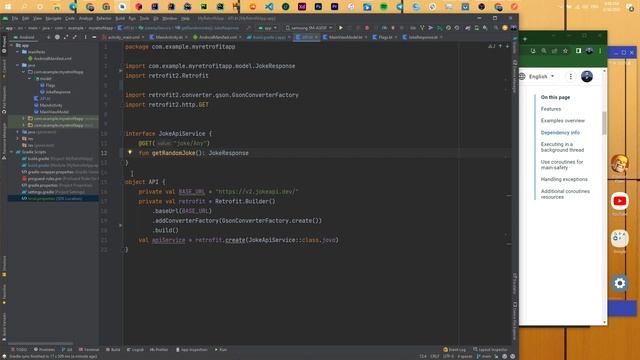Screen dimensions: 640x360
Task: Open the Build menu in the menu bar
Action: pos(120,18)
